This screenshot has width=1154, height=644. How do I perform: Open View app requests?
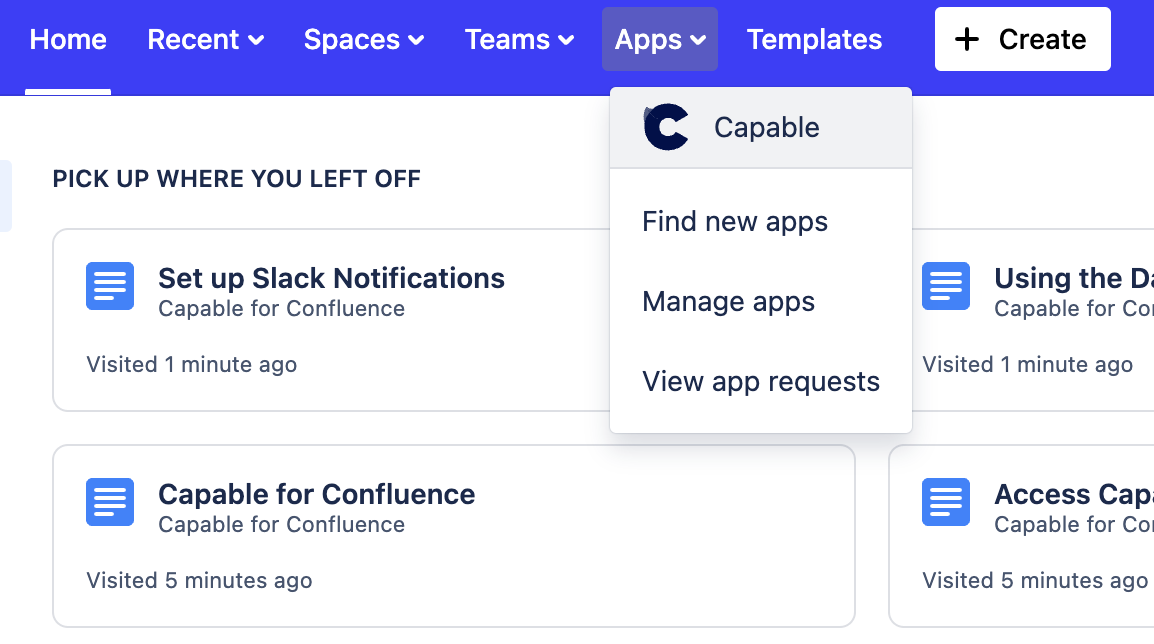(761, 381)
